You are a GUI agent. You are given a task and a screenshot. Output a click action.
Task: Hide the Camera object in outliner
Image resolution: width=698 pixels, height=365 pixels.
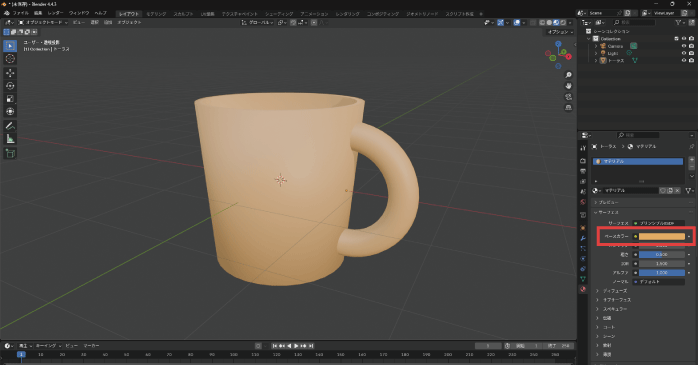point(684,46)
